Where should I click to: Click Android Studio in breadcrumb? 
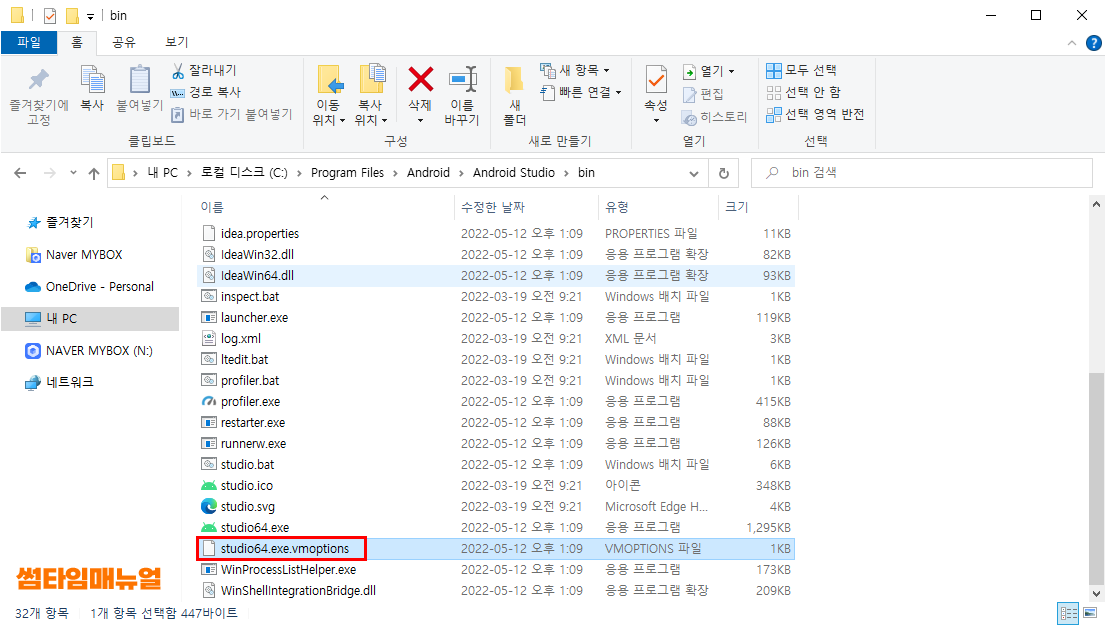click(x=514, y=173)
